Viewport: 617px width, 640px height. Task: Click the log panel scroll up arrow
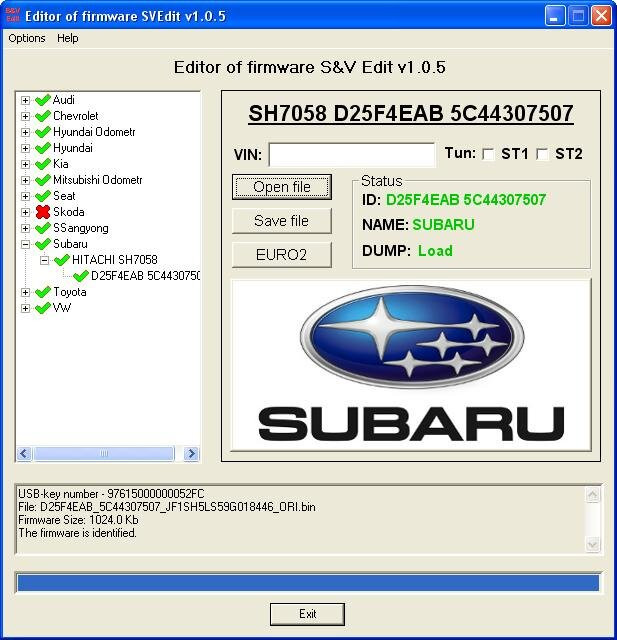(x=593, y=495)
